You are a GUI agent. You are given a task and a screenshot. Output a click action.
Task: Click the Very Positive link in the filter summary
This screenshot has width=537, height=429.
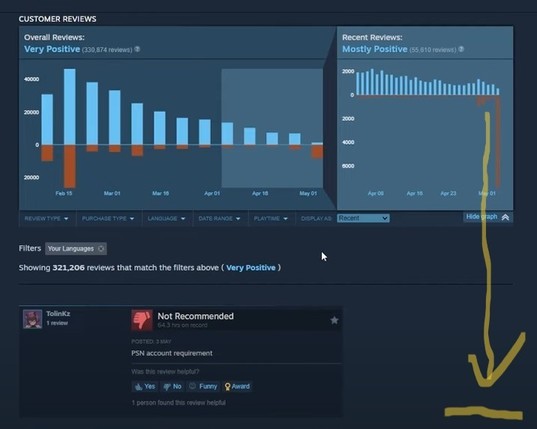point(251,268)
